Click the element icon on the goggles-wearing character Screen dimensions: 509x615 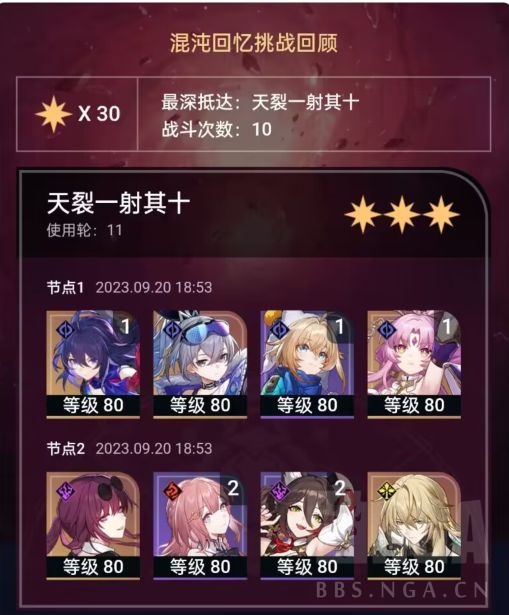[x=172, y=329]
